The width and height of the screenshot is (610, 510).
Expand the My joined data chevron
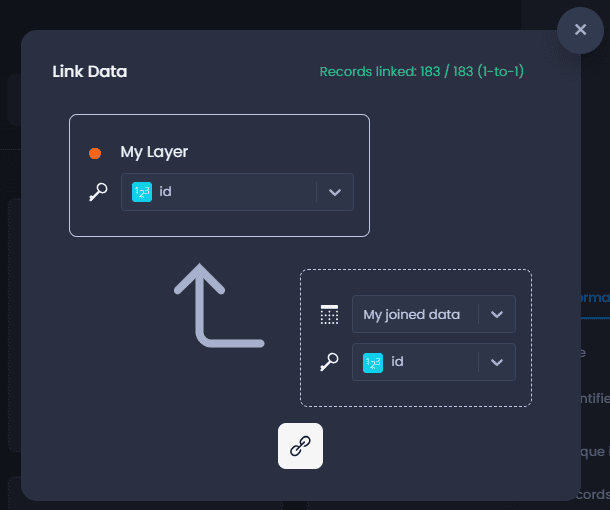click(x=497, y=314)
